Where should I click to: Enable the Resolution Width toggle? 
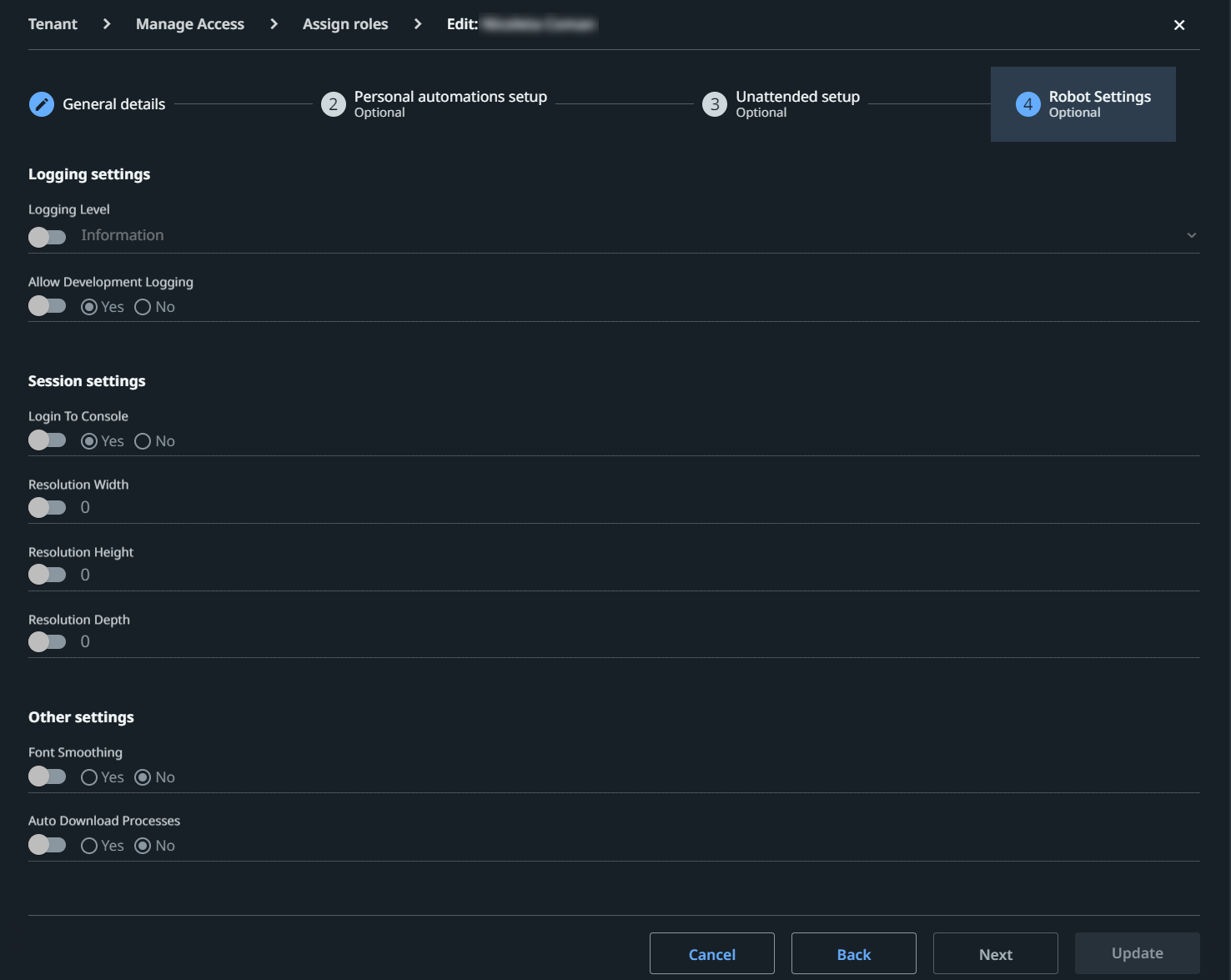pyautogui.click(x=48, y=507)
